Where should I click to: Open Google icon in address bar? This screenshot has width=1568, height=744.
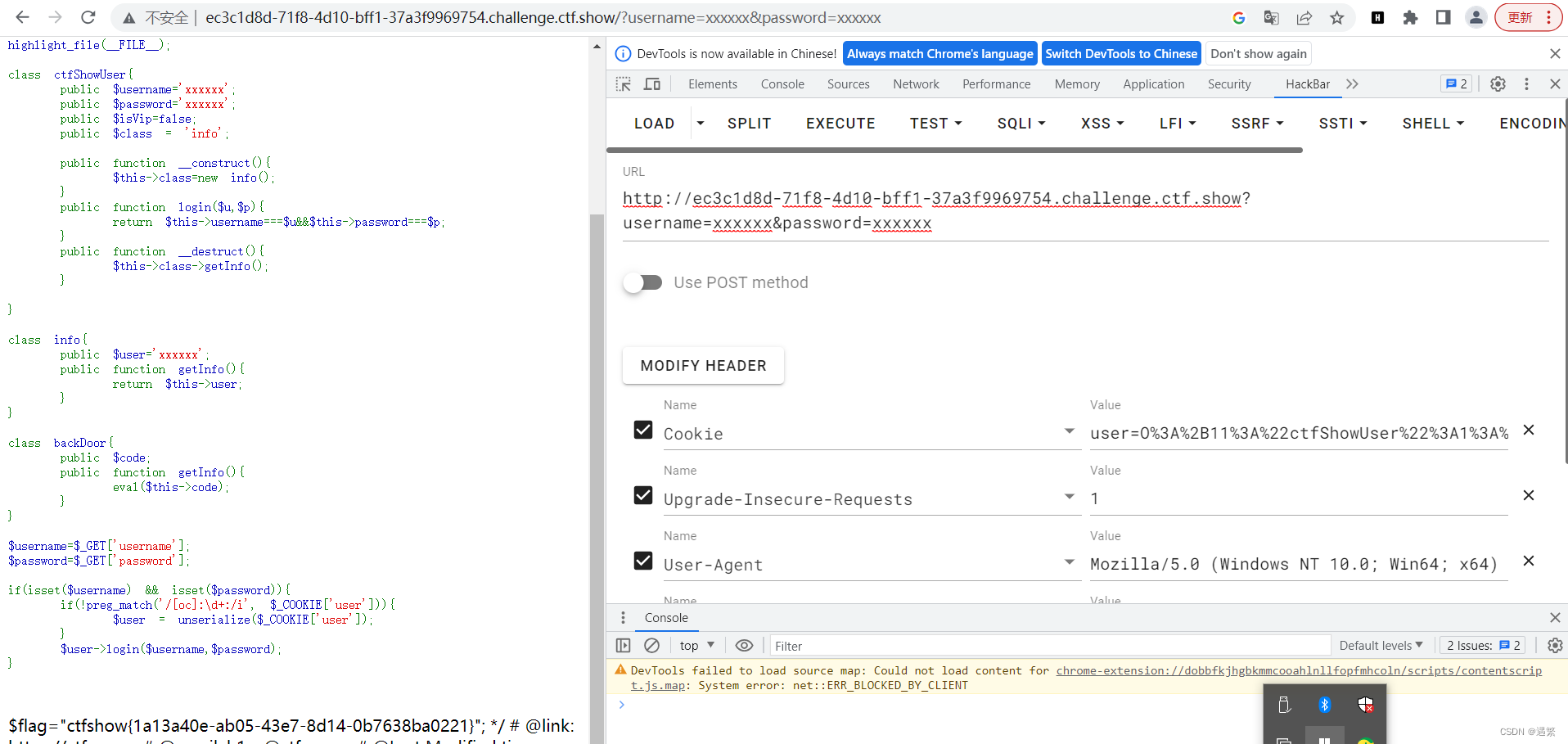tap(1238, 18)
